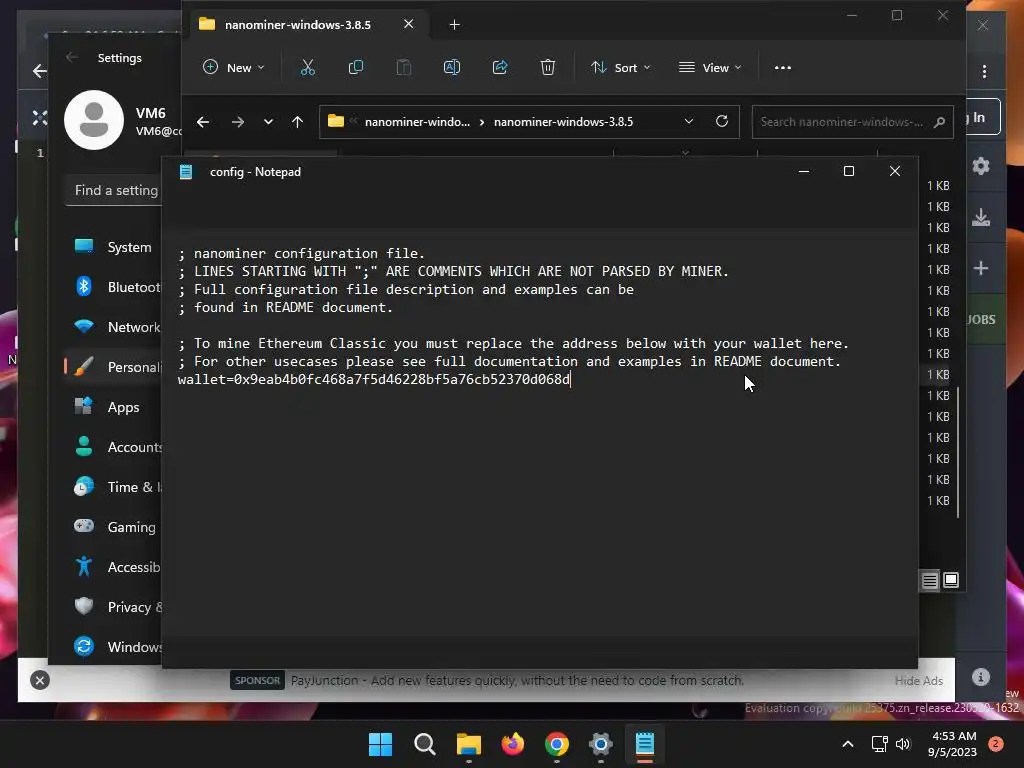
Task: Click the Copy icon in File Explorer toolbar
Action: point(356,67)
